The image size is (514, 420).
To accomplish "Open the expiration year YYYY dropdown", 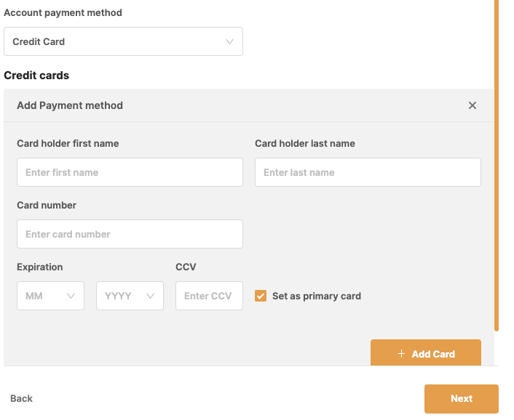I will click(130, 296).
